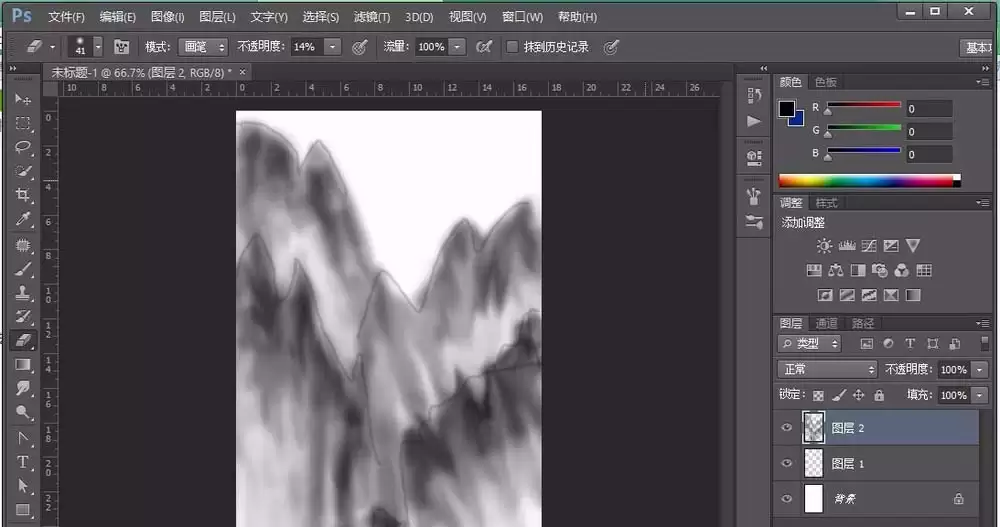Image resolution: width=1000 pixels, height=527 pixels.
Task: Click the background color swatch
Action: [797, 119]
